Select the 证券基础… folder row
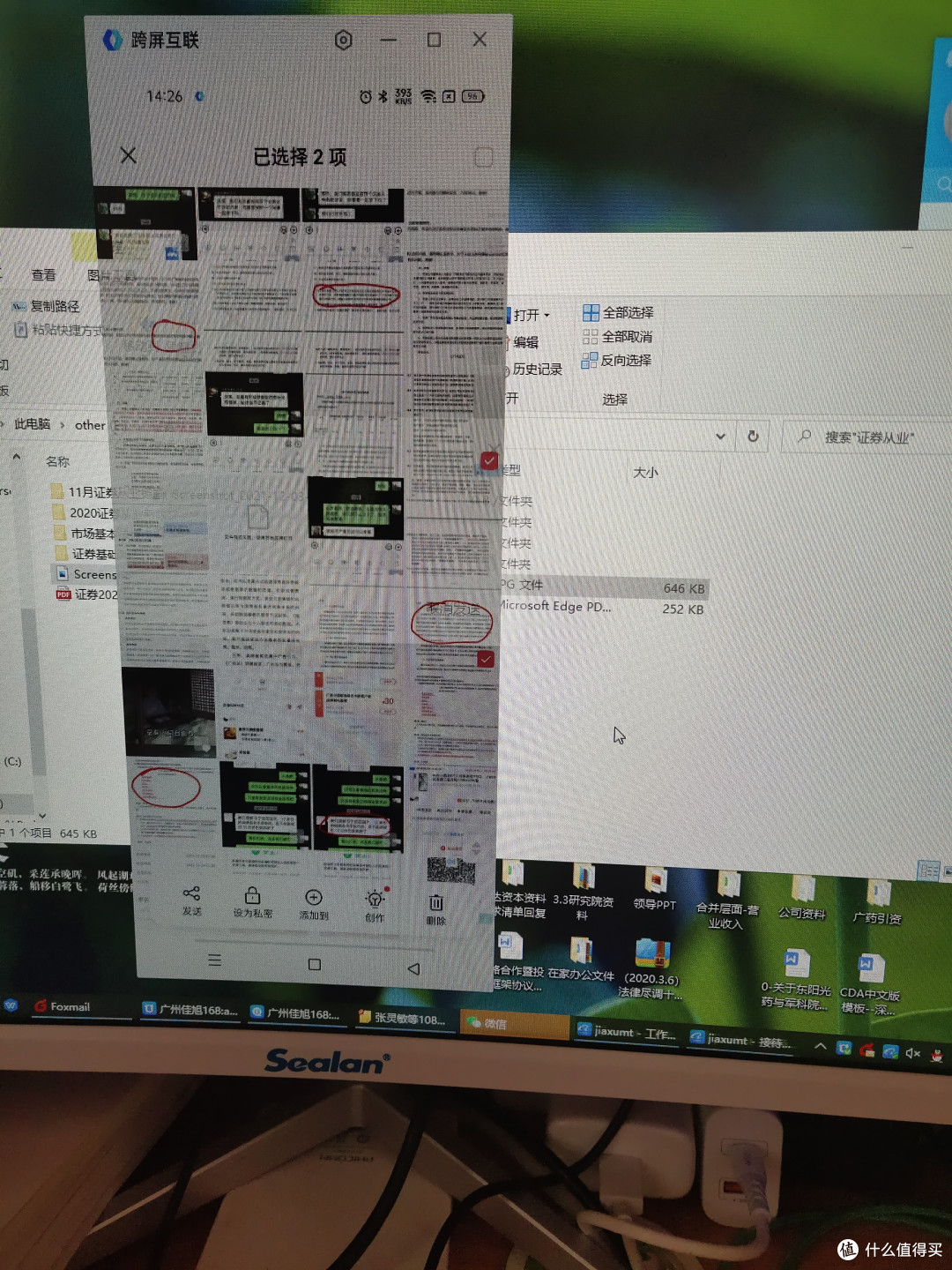 (x=84, y=554)
